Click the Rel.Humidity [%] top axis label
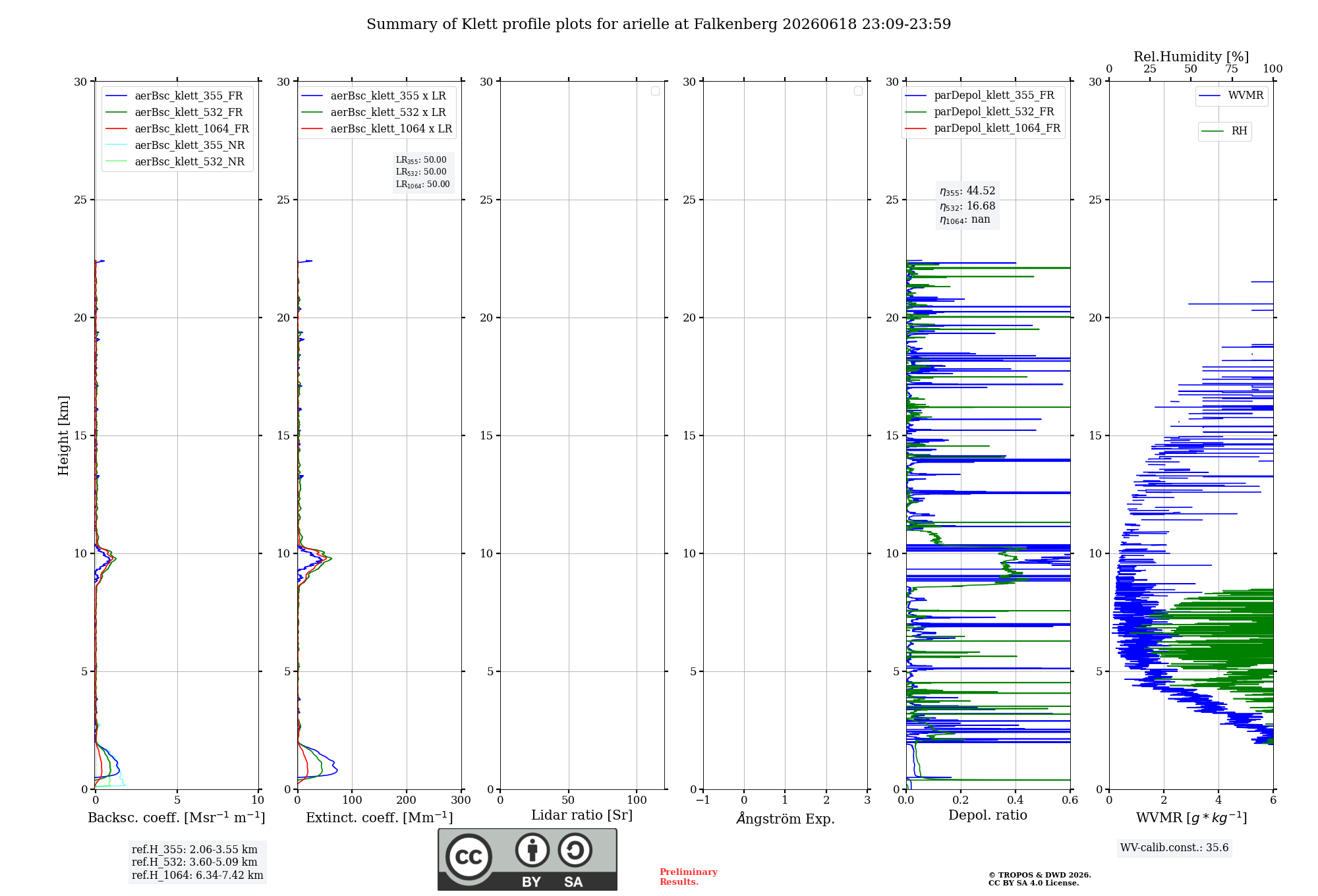This screenshot has width=1318, height=896. 1191,57
